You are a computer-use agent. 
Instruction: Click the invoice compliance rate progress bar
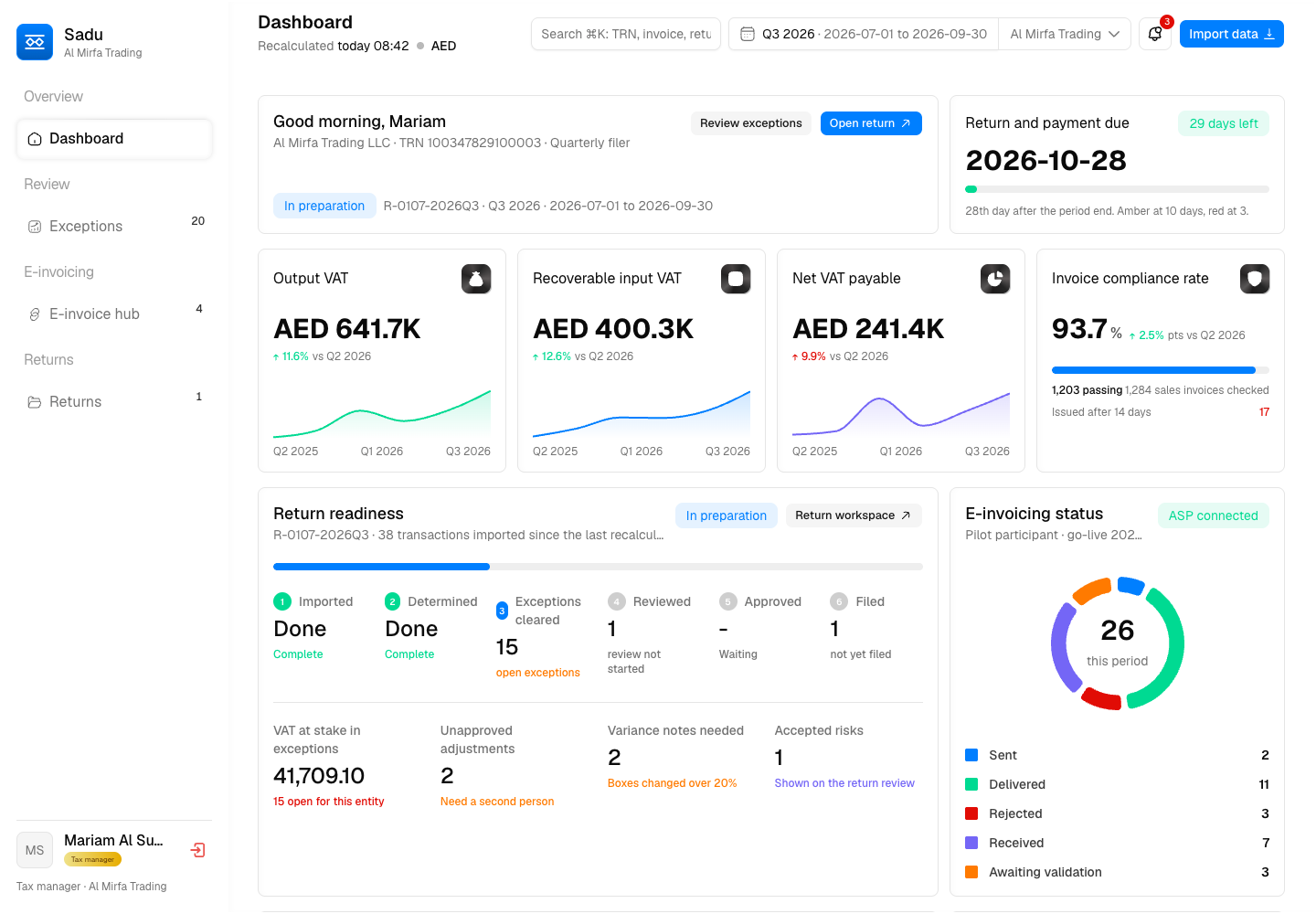tap(1161, 370)
